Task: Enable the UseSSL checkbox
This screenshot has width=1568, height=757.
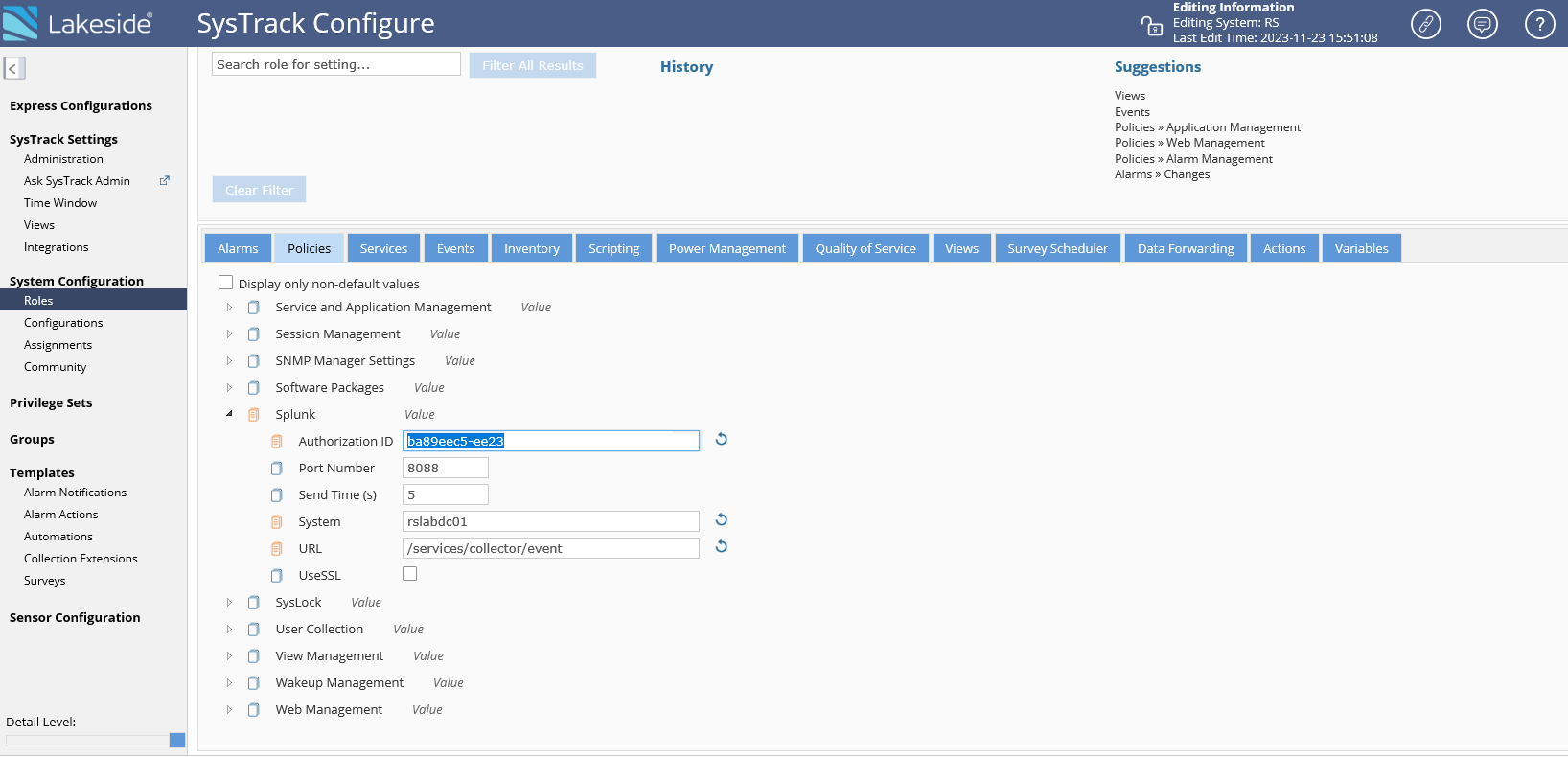Action: (410, 574)
